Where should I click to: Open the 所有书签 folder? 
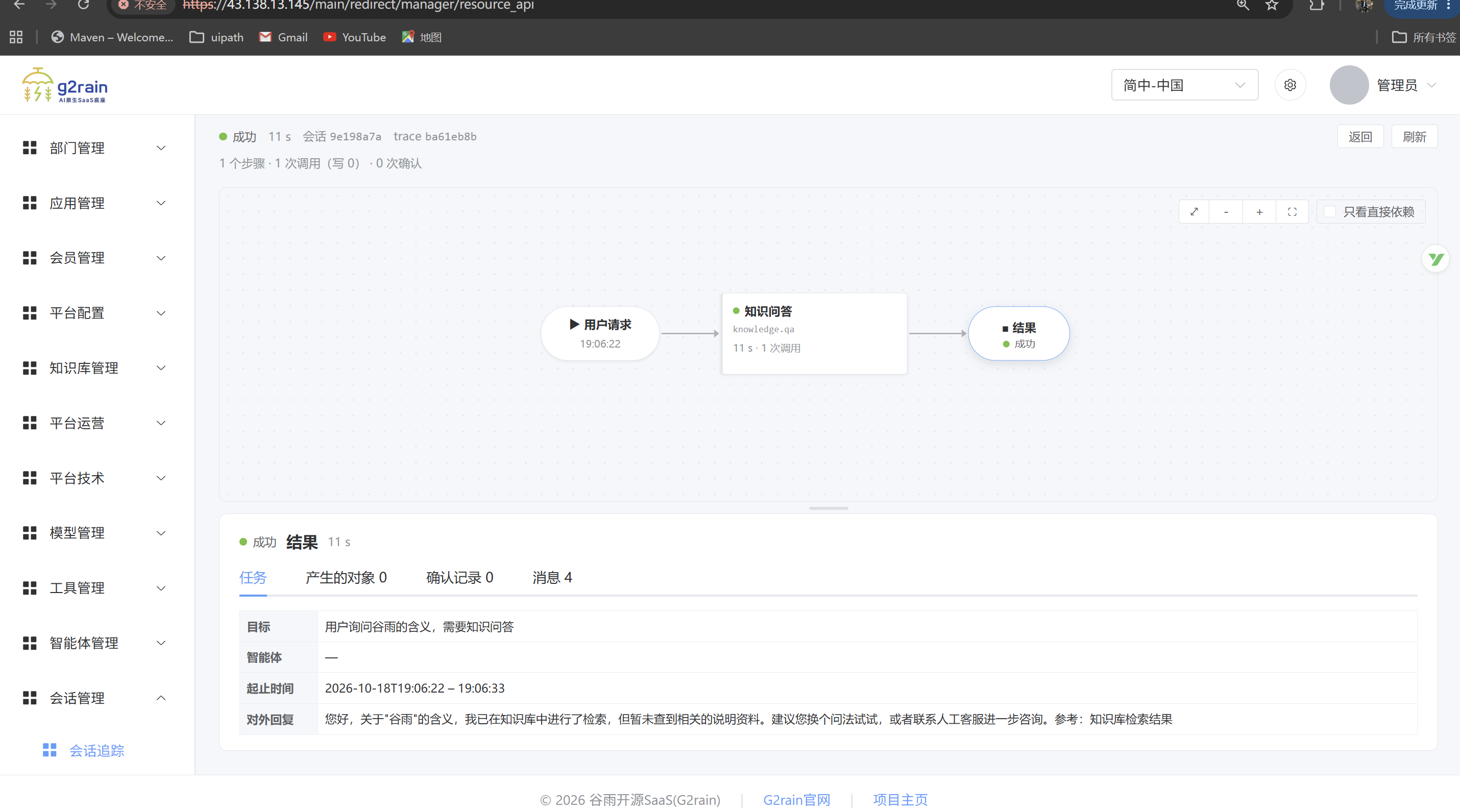coord(1424,37)
